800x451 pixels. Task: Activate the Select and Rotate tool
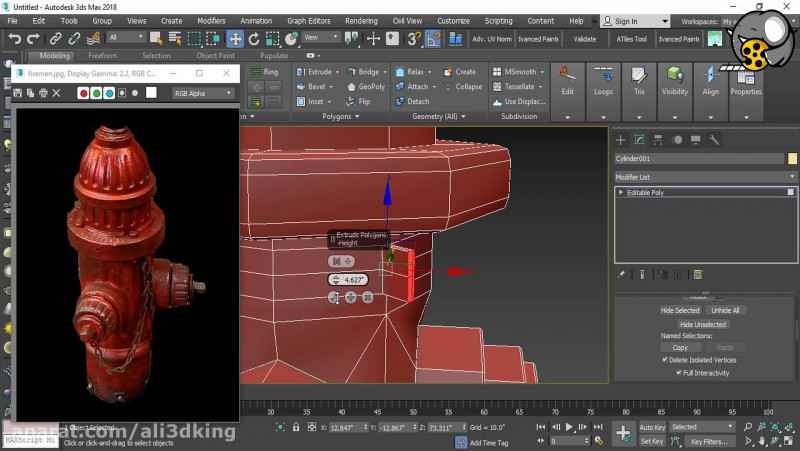254,39
